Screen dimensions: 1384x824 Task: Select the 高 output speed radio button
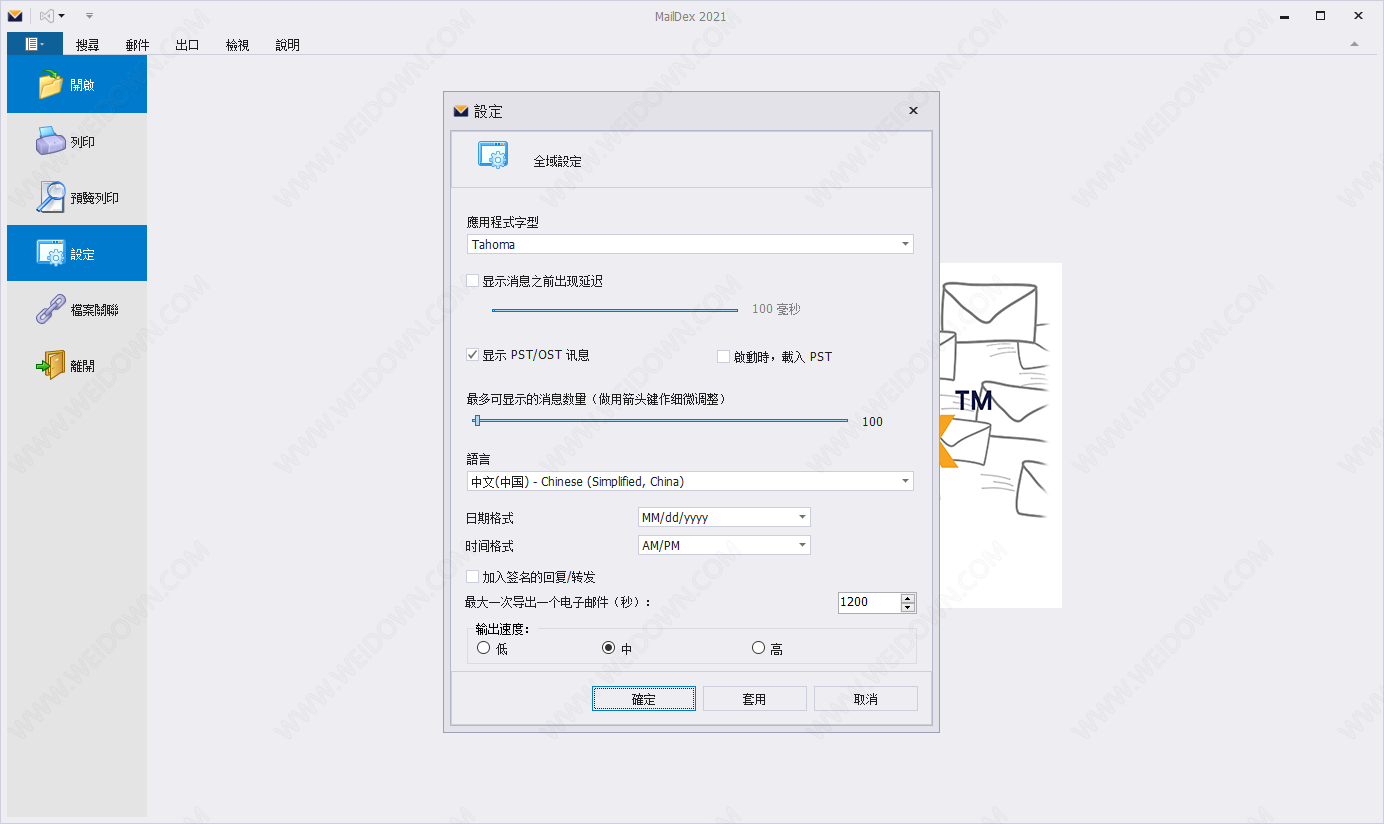[758, 648]
